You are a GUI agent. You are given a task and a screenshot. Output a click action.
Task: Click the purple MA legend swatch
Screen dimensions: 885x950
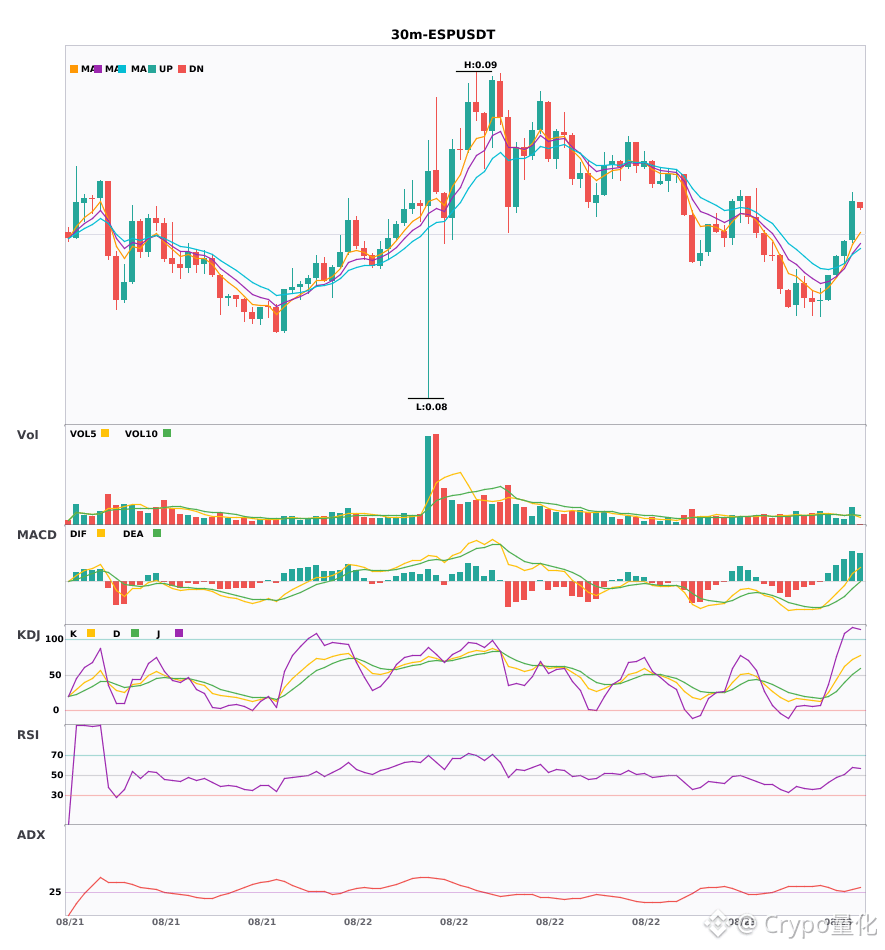(x=98, y=69)
